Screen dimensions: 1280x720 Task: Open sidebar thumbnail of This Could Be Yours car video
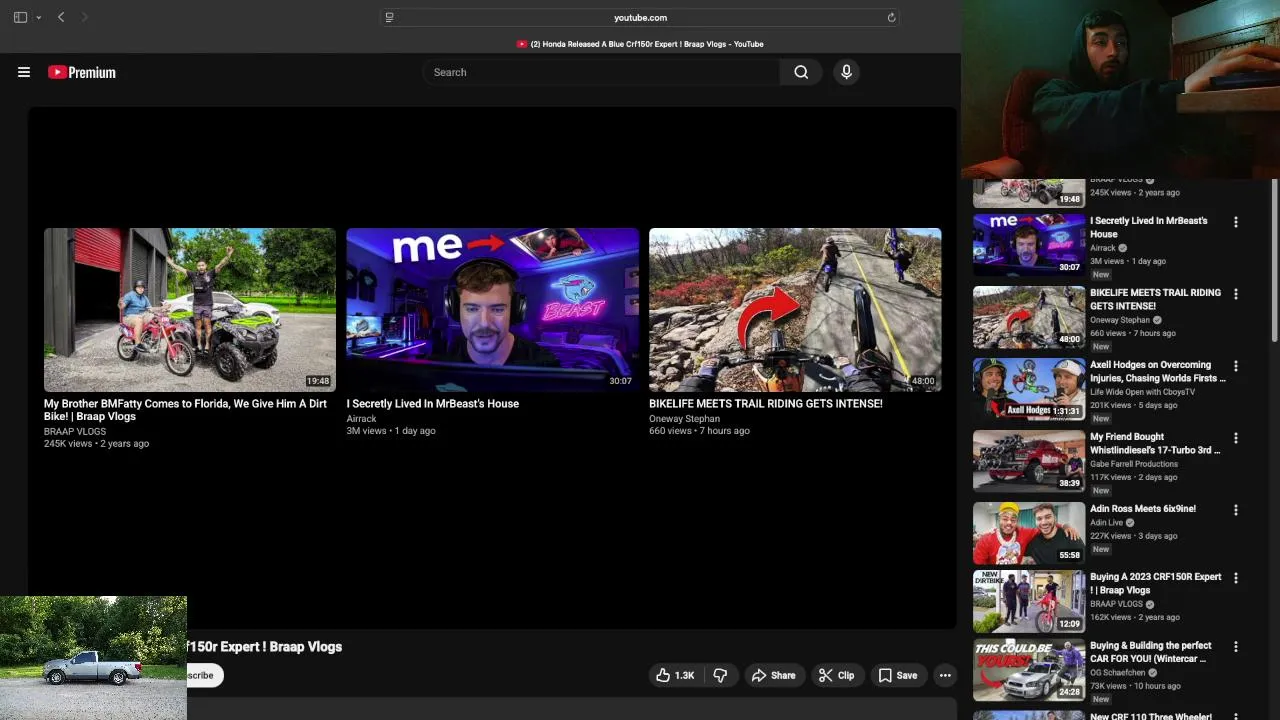tap(1029, 670)
